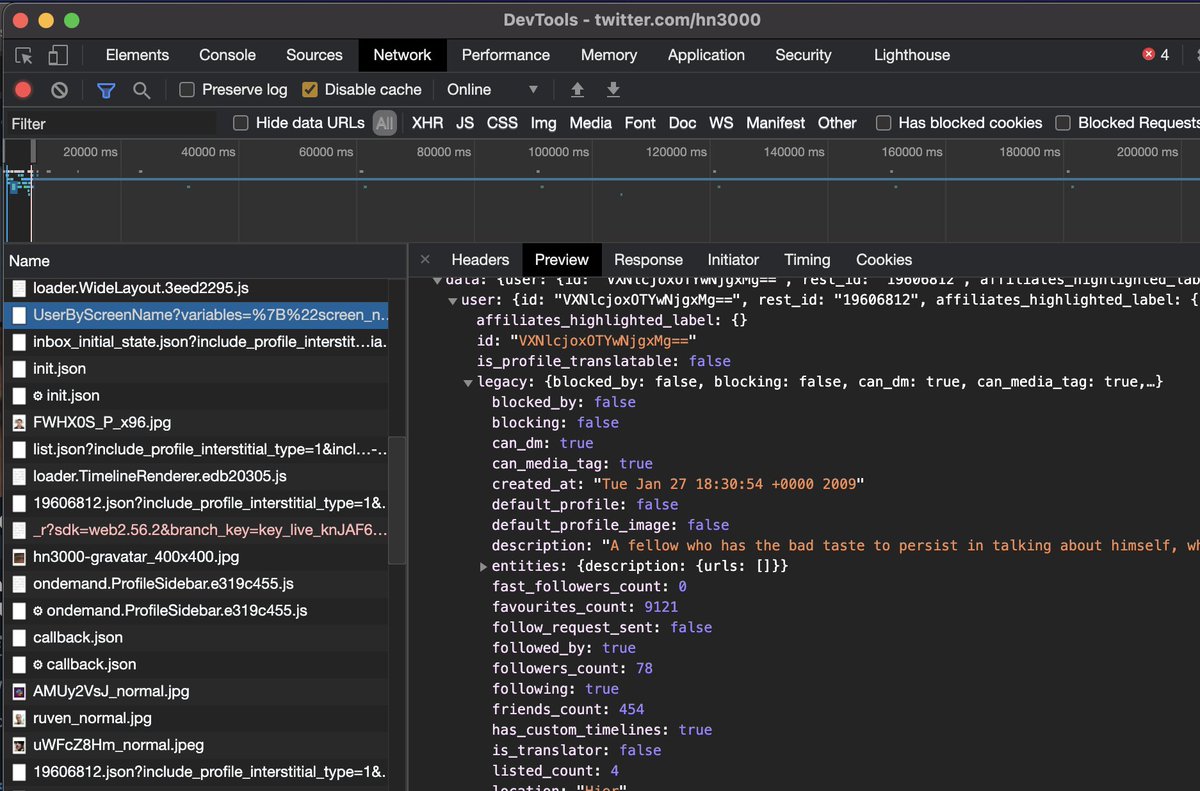Collapse the data object at top
Image resolution: width=1200 pixels, height=791 pixels.
pos(437,281)
